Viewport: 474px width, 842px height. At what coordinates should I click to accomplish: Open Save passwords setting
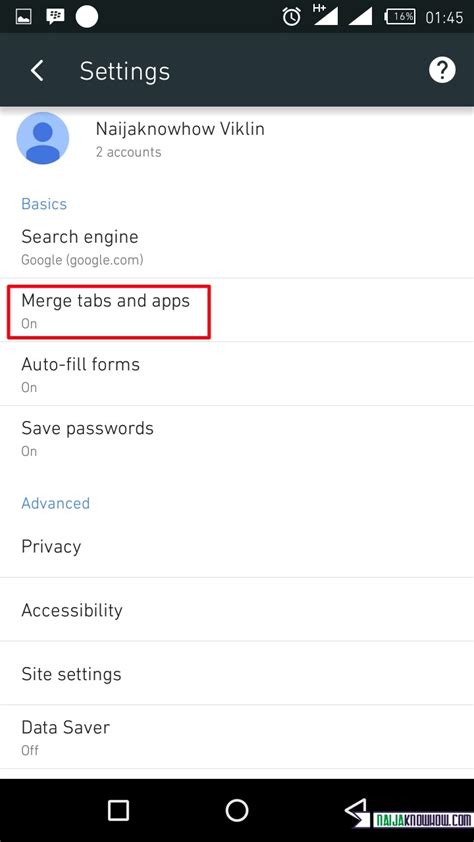click(x=237, y=438)
